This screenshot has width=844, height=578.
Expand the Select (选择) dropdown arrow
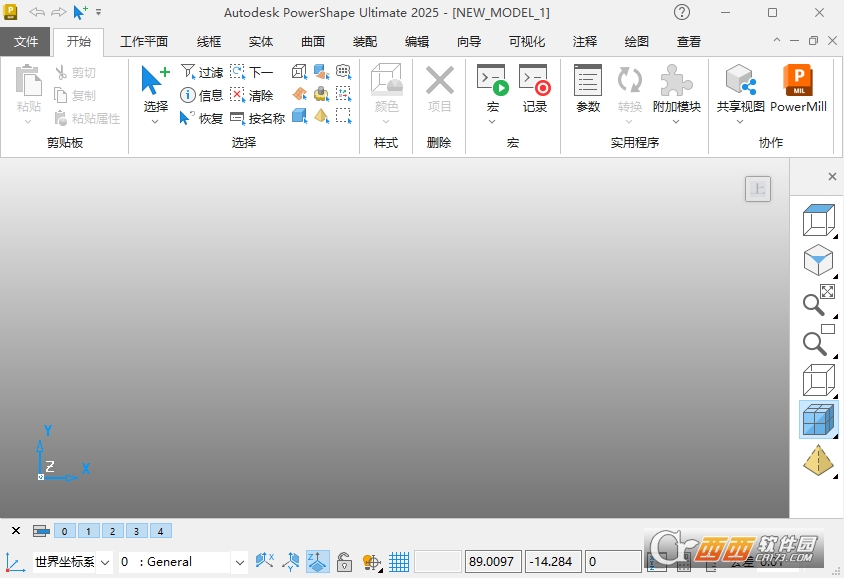pos(155,122)
